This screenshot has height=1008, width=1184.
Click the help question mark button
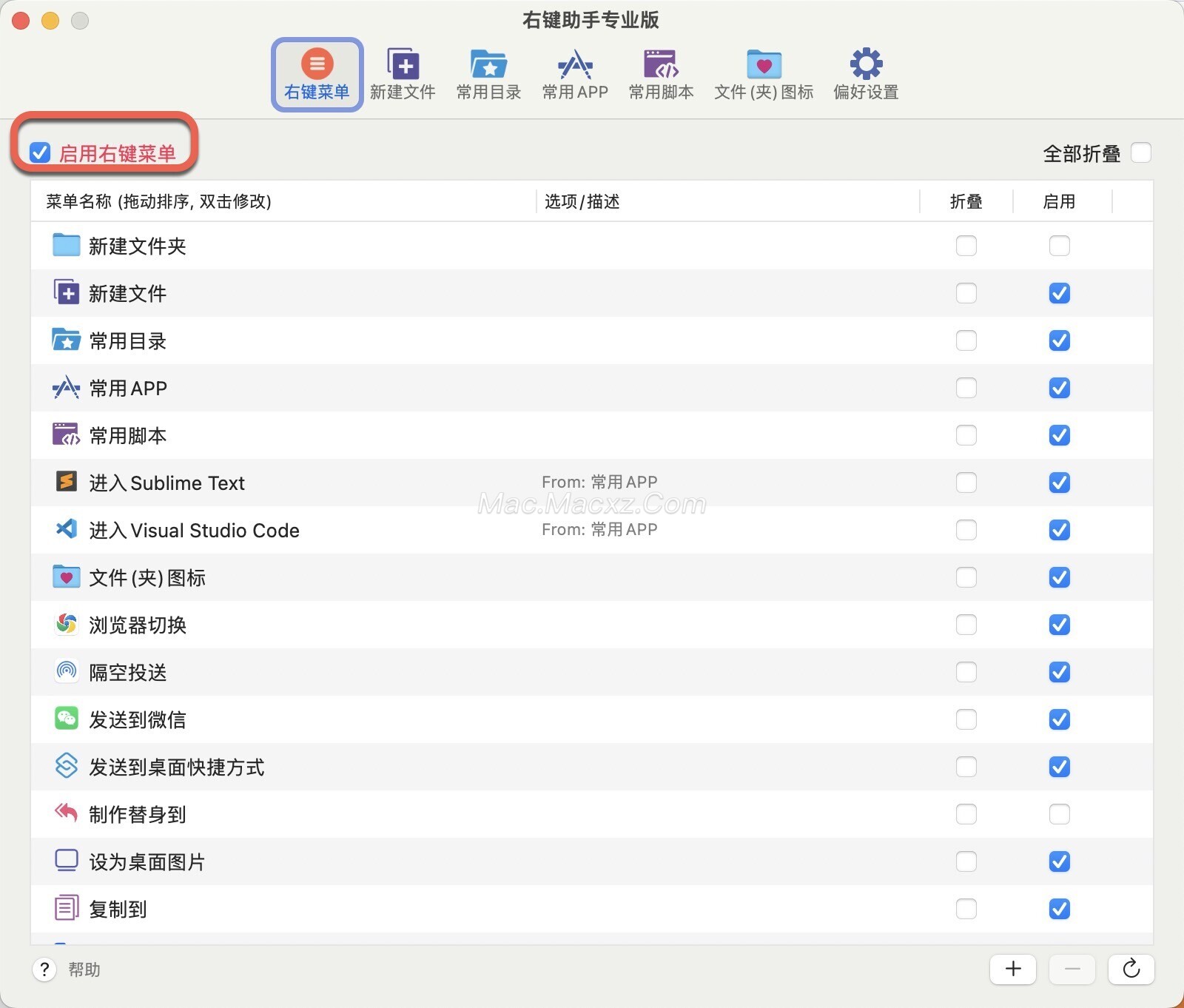pyautogui.click(x=44, y=970)
